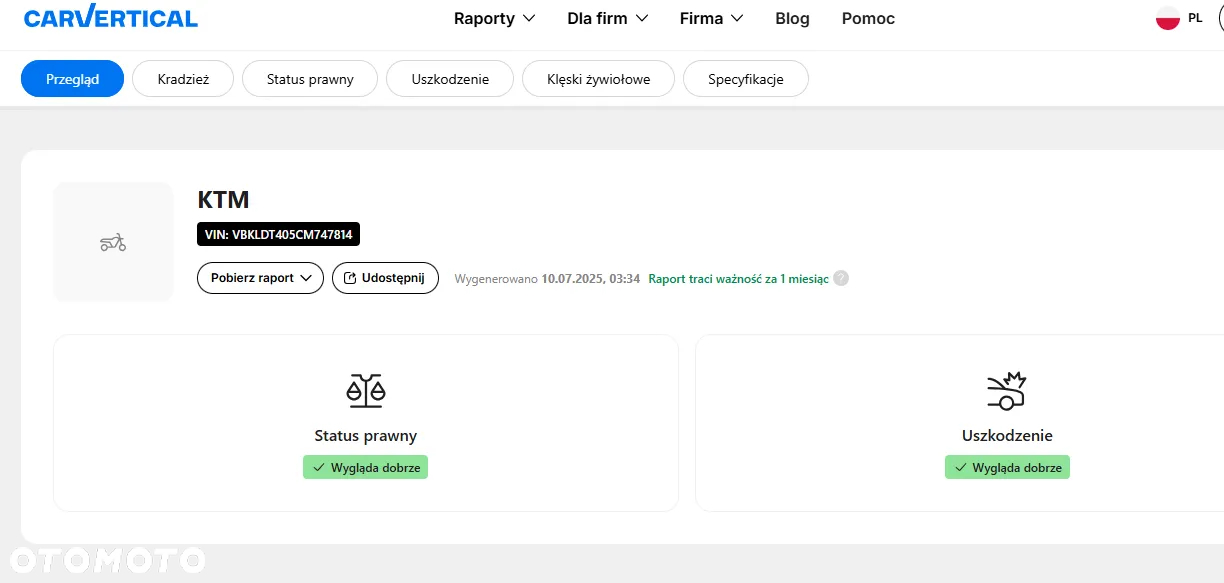Open the Pobierz raport dropdown

click(260, 278)
